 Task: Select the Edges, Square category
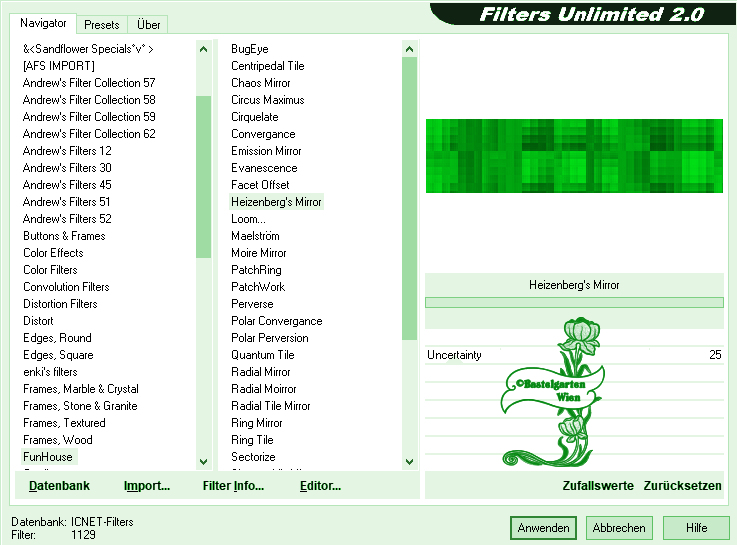(58, 355)
